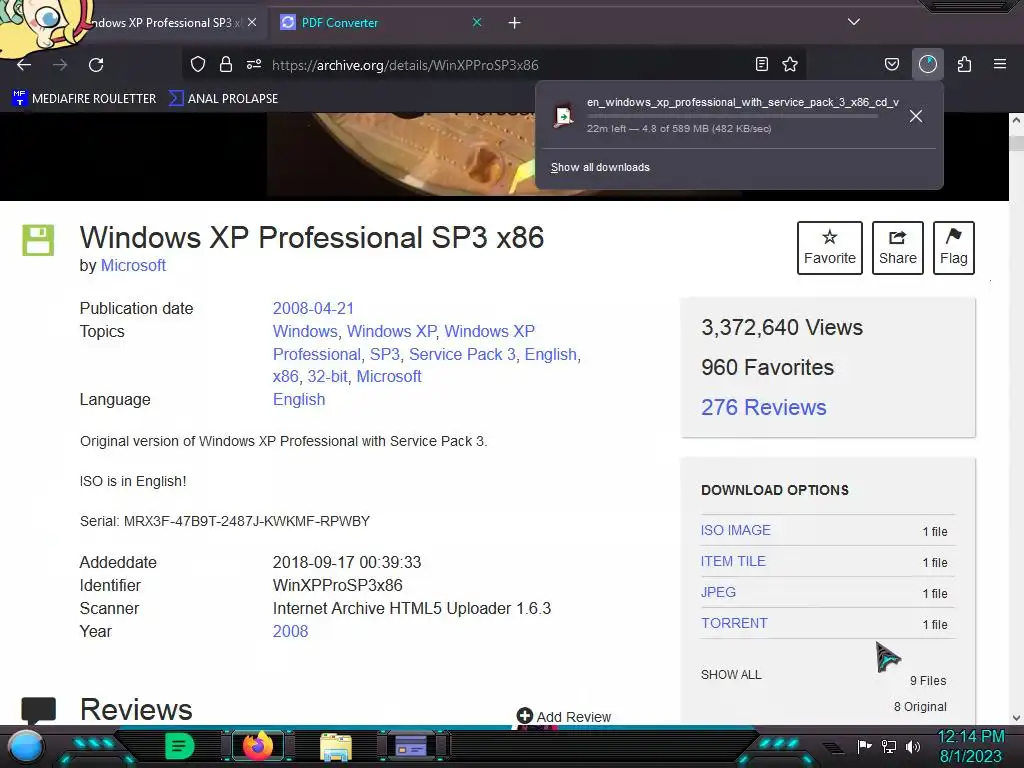Open the Windows XP topic link
The width and height of the screenshot is (1024, 768).
click(x=391, y=331)
